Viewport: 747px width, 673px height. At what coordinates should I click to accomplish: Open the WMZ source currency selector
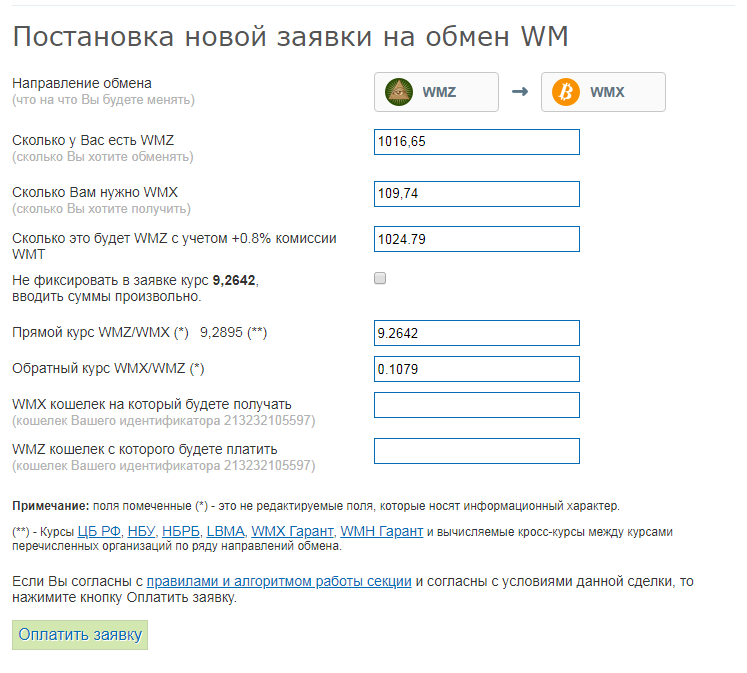point(436,92)
